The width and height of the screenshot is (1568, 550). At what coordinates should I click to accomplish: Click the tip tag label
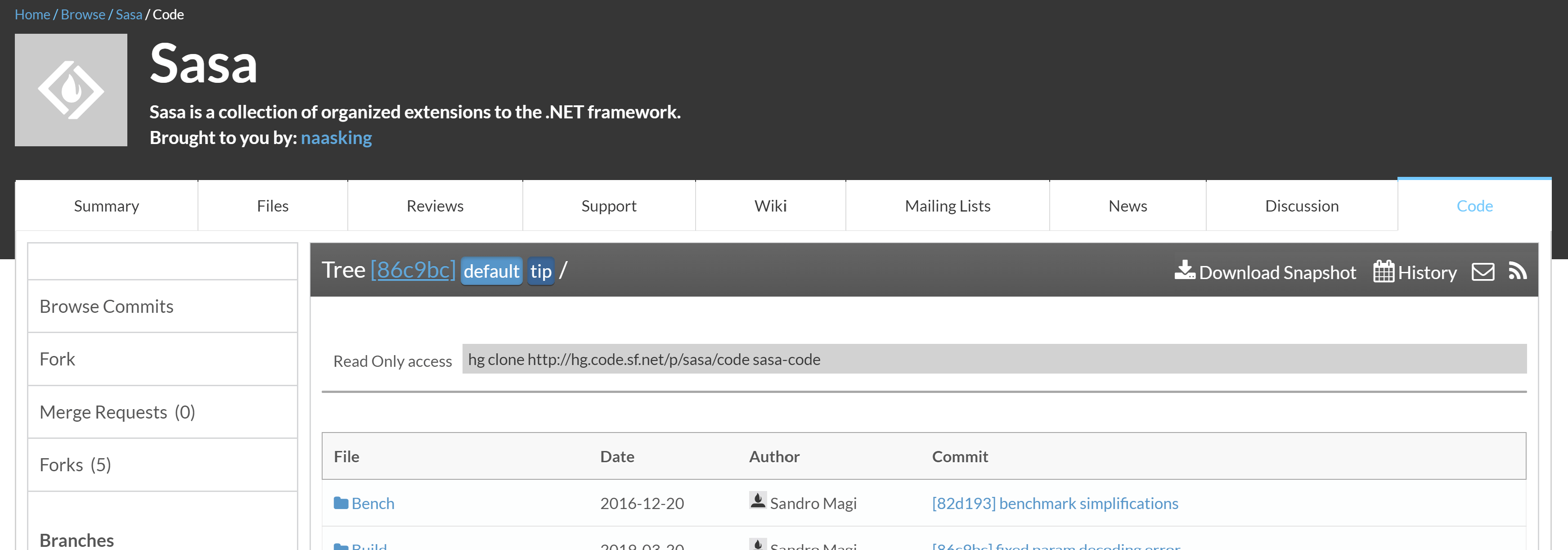540,271
